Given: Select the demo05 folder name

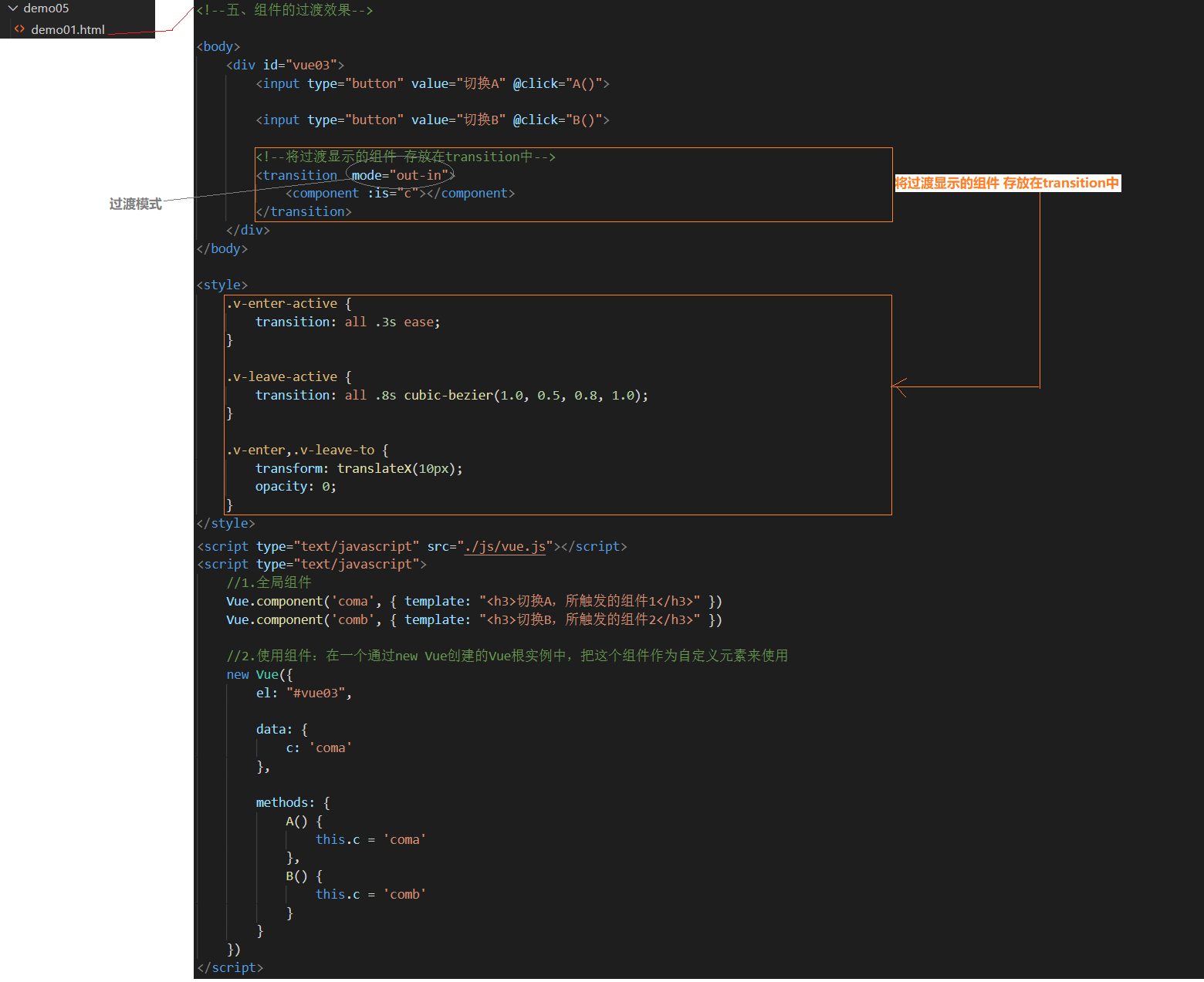Looking at the screenshot, I should (x=46, y=8).
